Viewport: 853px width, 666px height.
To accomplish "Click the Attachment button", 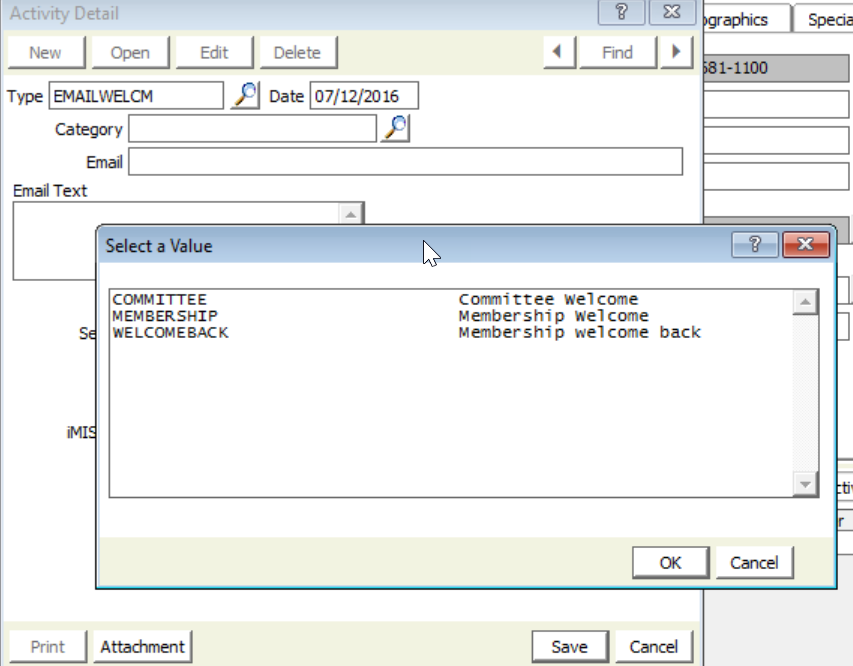I will pyautogui.click(x=142, y=647).
